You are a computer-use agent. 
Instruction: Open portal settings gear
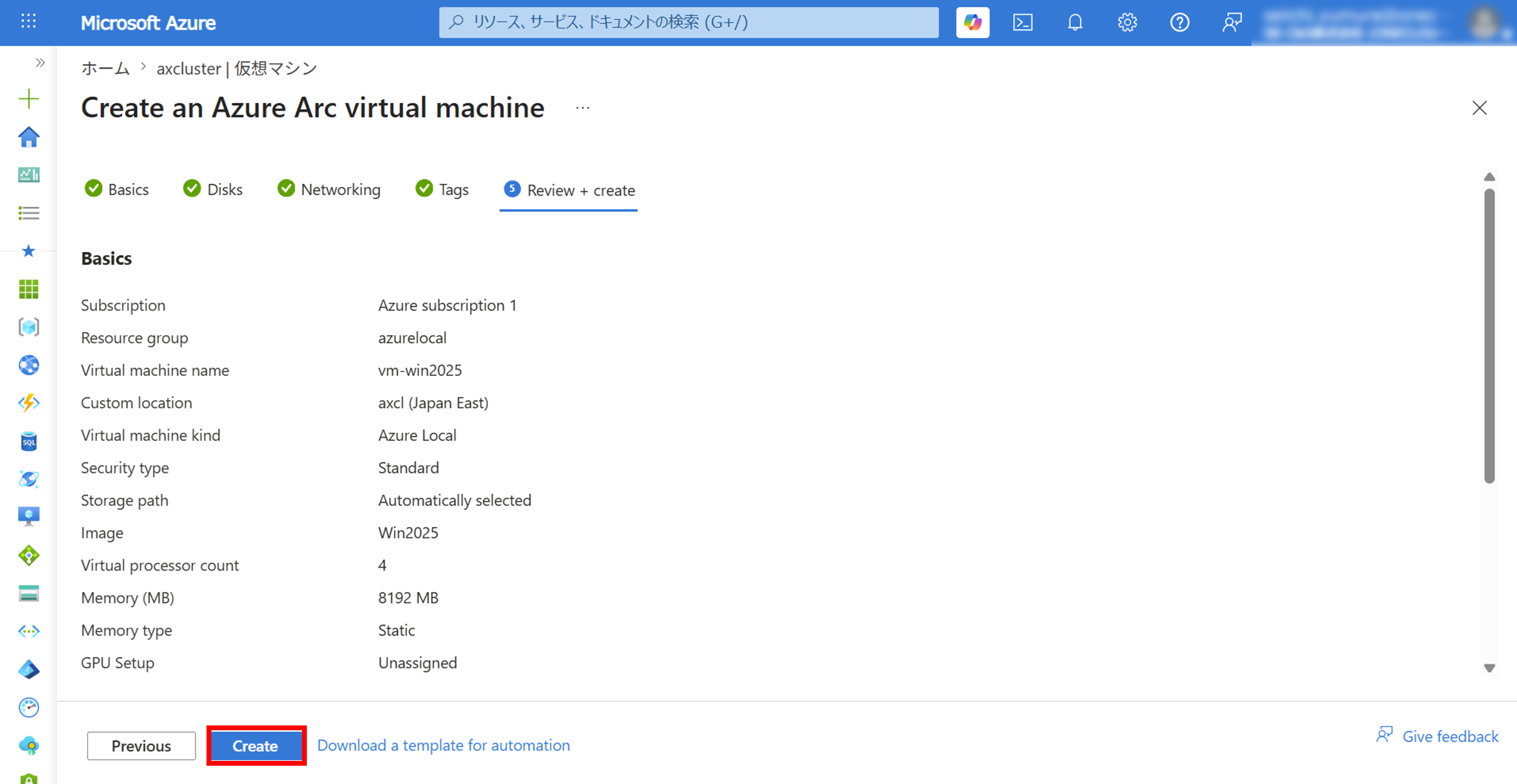[1127, 22]
